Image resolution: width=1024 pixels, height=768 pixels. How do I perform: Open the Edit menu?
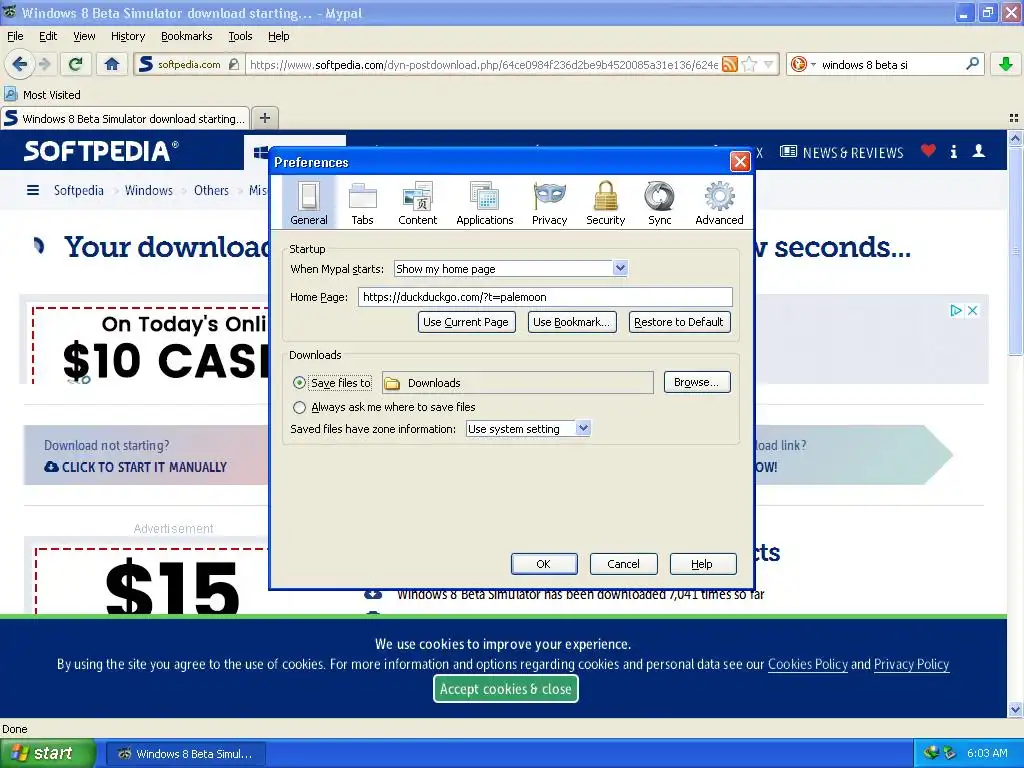pos(48,36)
